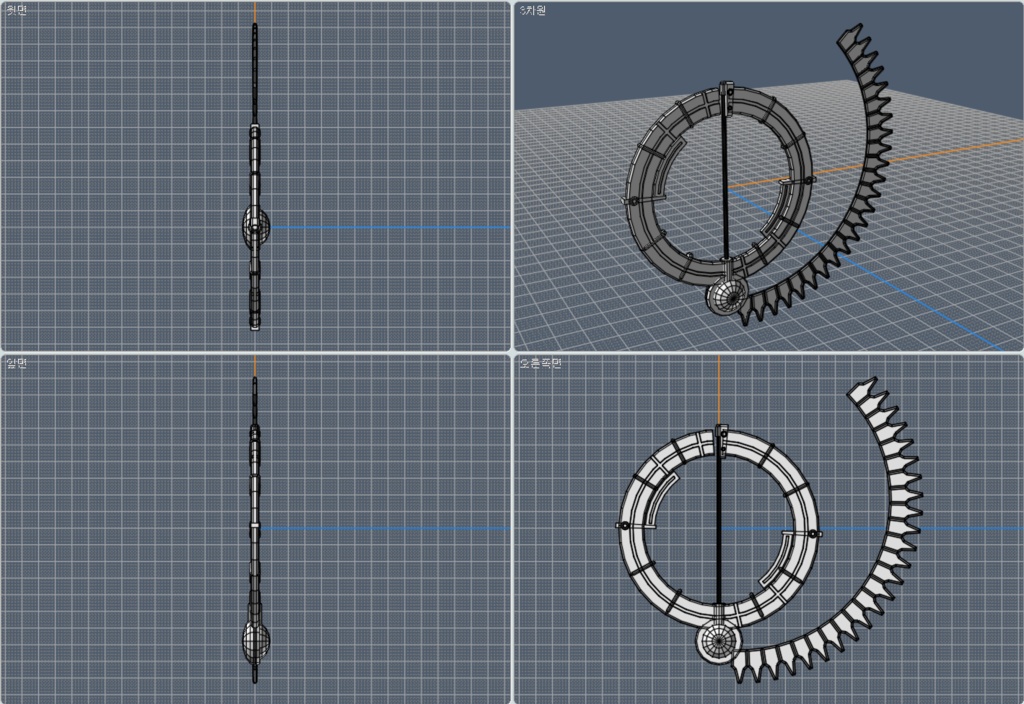Click the divider between the four viewports
This screenshot has height=704, width=1024.
512,352
